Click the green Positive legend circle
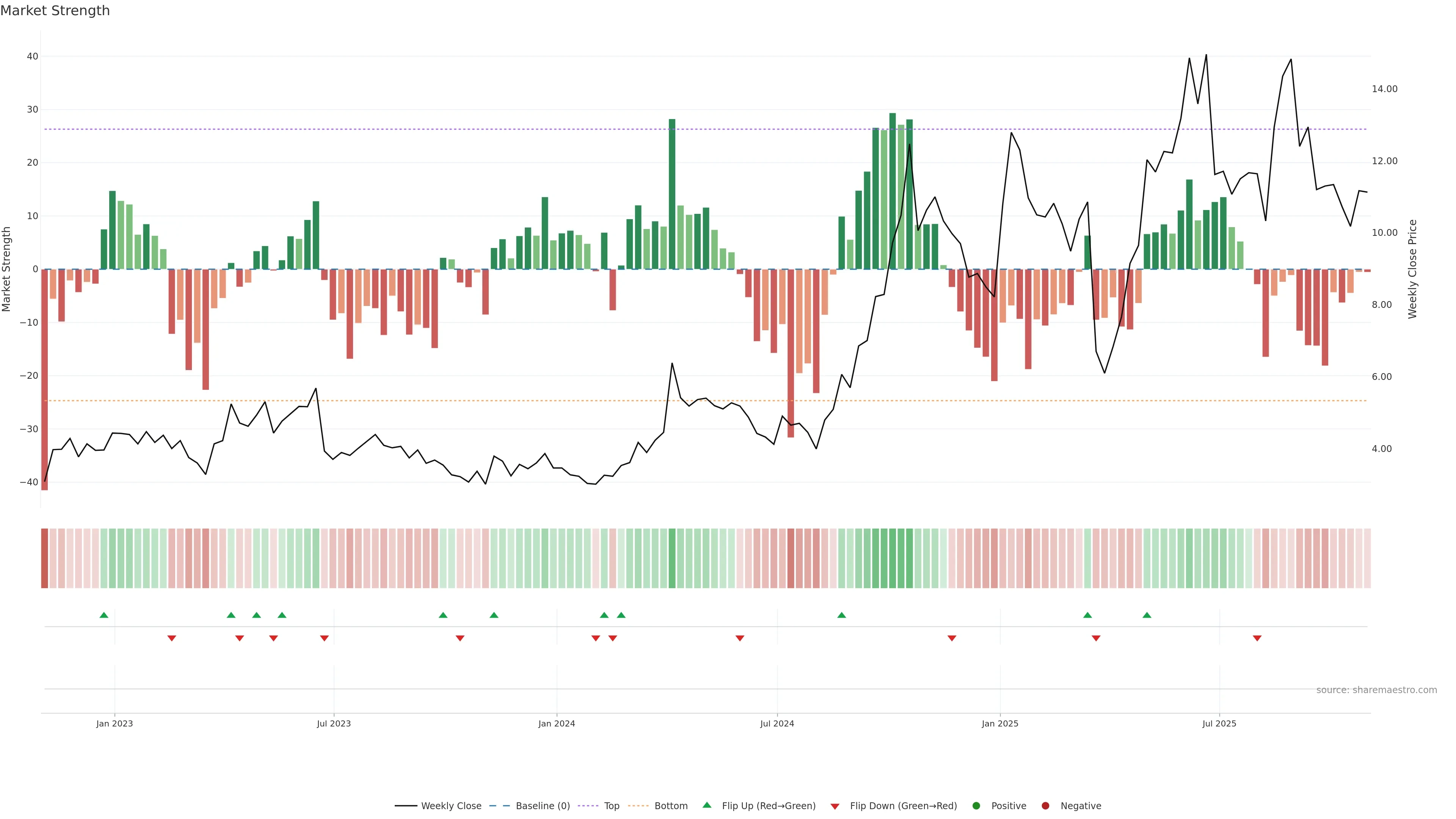This screenshot has width=1456, height=819. click(976, 806)
